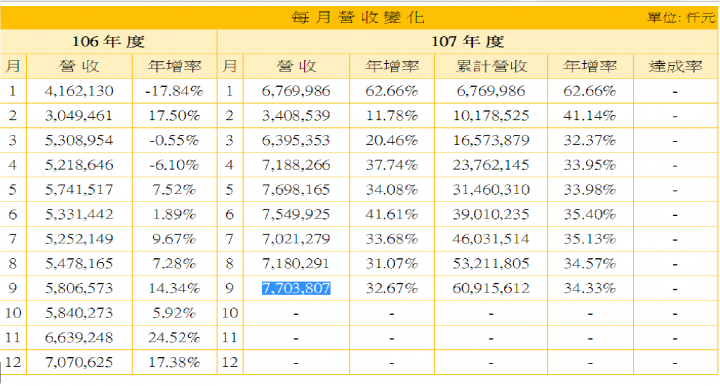Select growth rate 11.78%
The height and width of the screenshot is (386, 720).
(392, 116)
